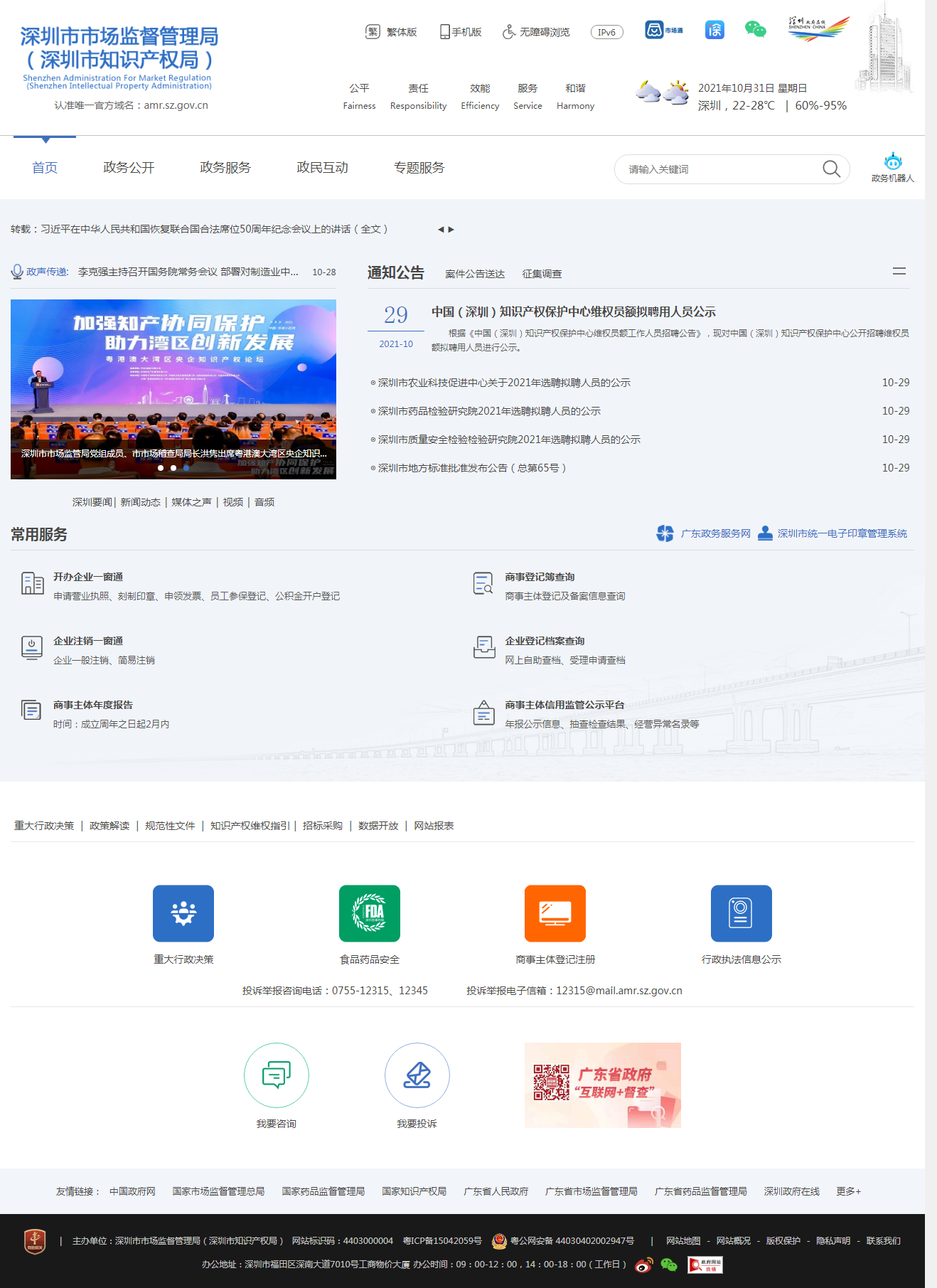The image size is (937, 1288).
Task: Open 开办企业一窗通 service link
Action: coord(88,577)
